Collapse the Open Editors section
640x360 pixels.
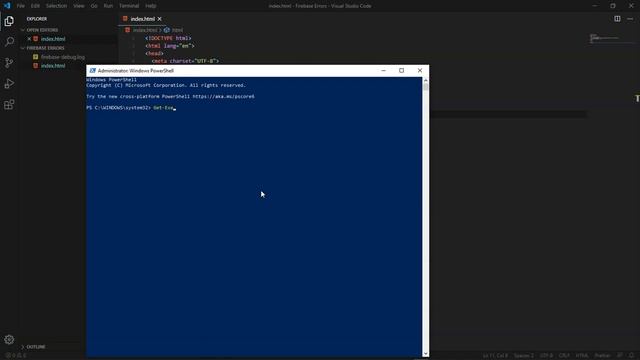click(x=42, y=30)
